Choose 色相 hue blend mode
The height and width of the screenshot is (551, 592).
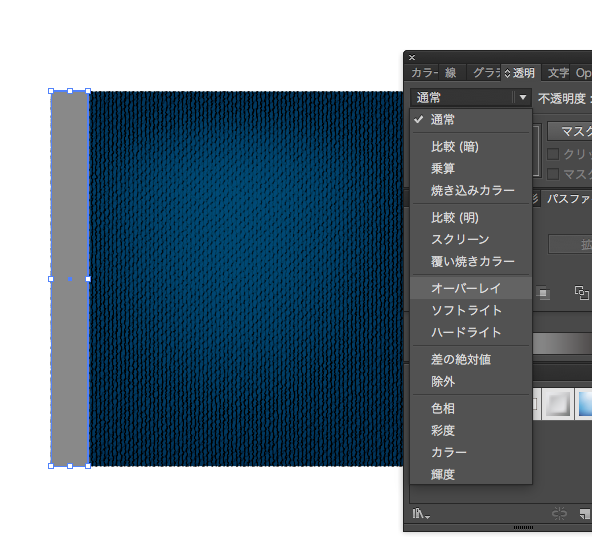(x=471, y=409)
